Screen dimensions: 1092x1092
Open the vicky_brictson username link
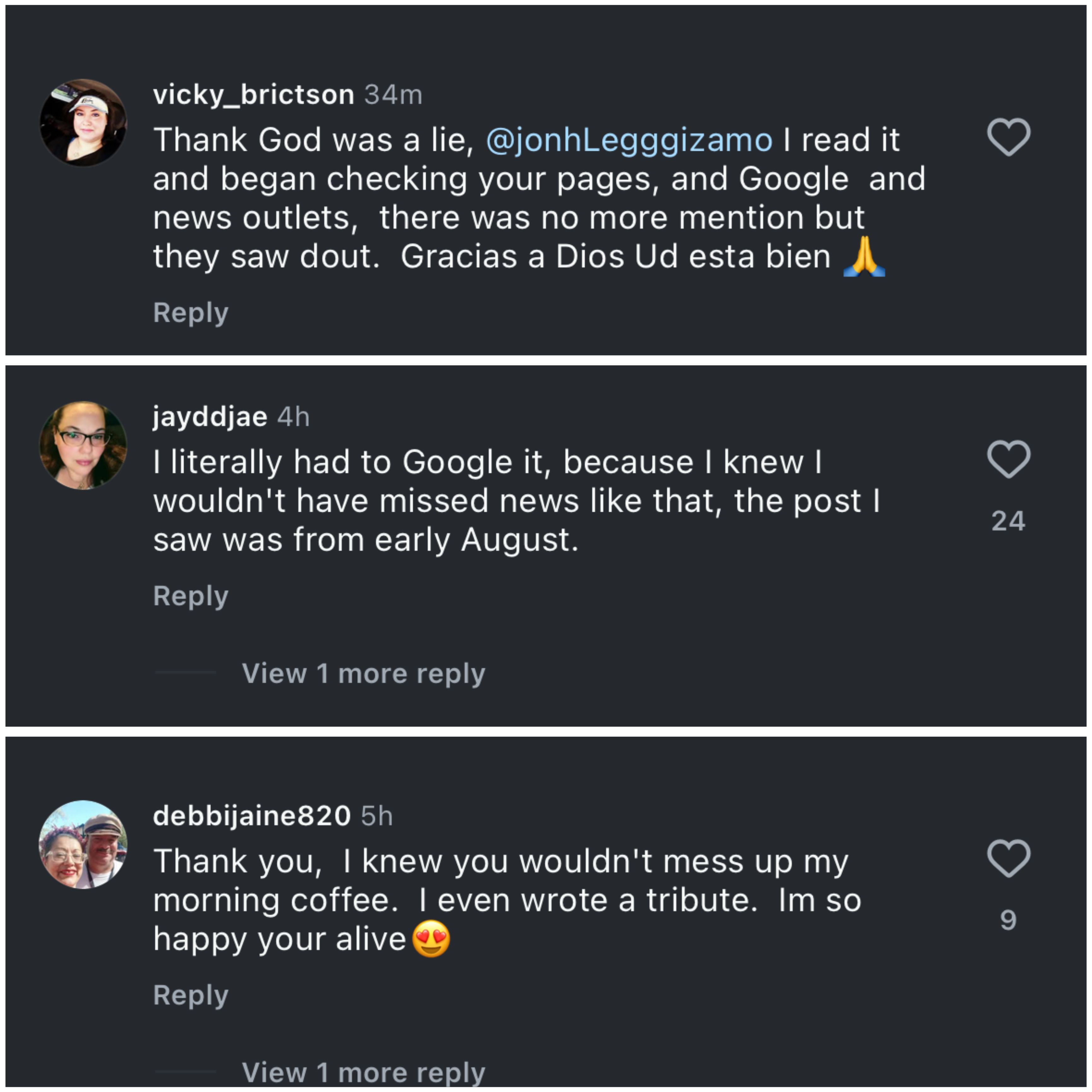(253, 94)
